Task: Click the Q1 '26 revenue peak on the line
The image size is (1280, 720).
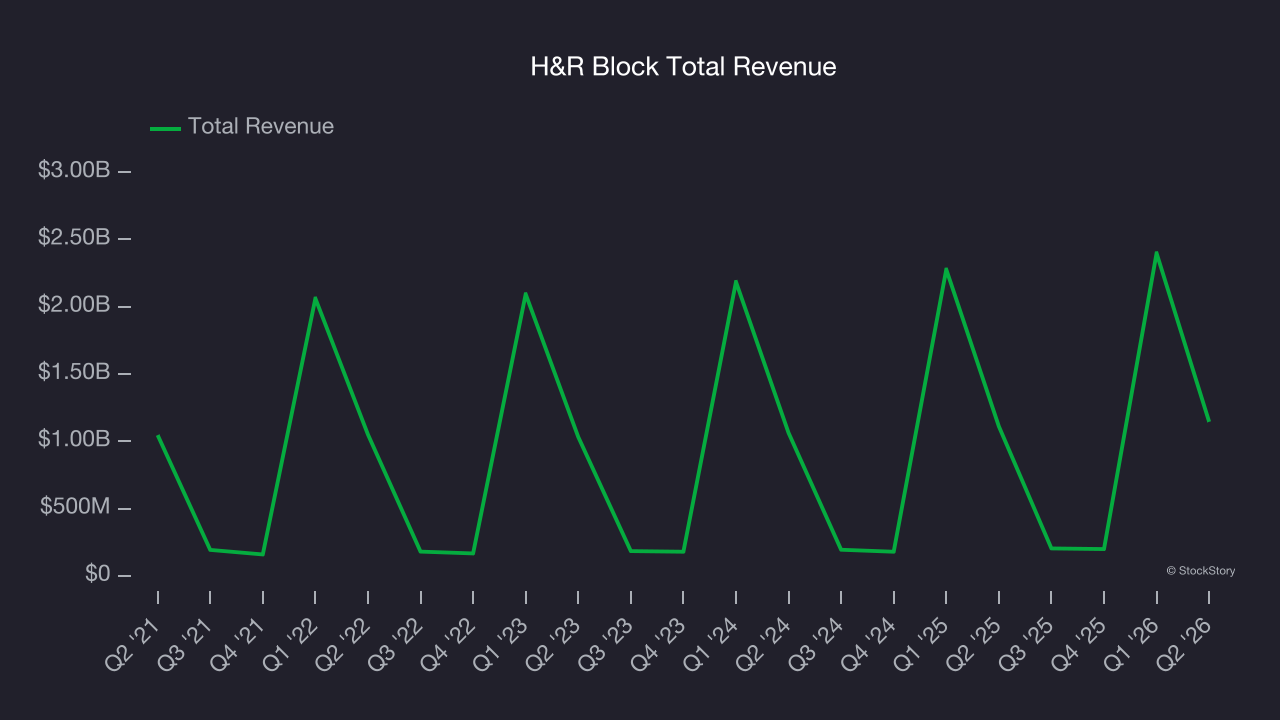Action: tap(1156, 252)
